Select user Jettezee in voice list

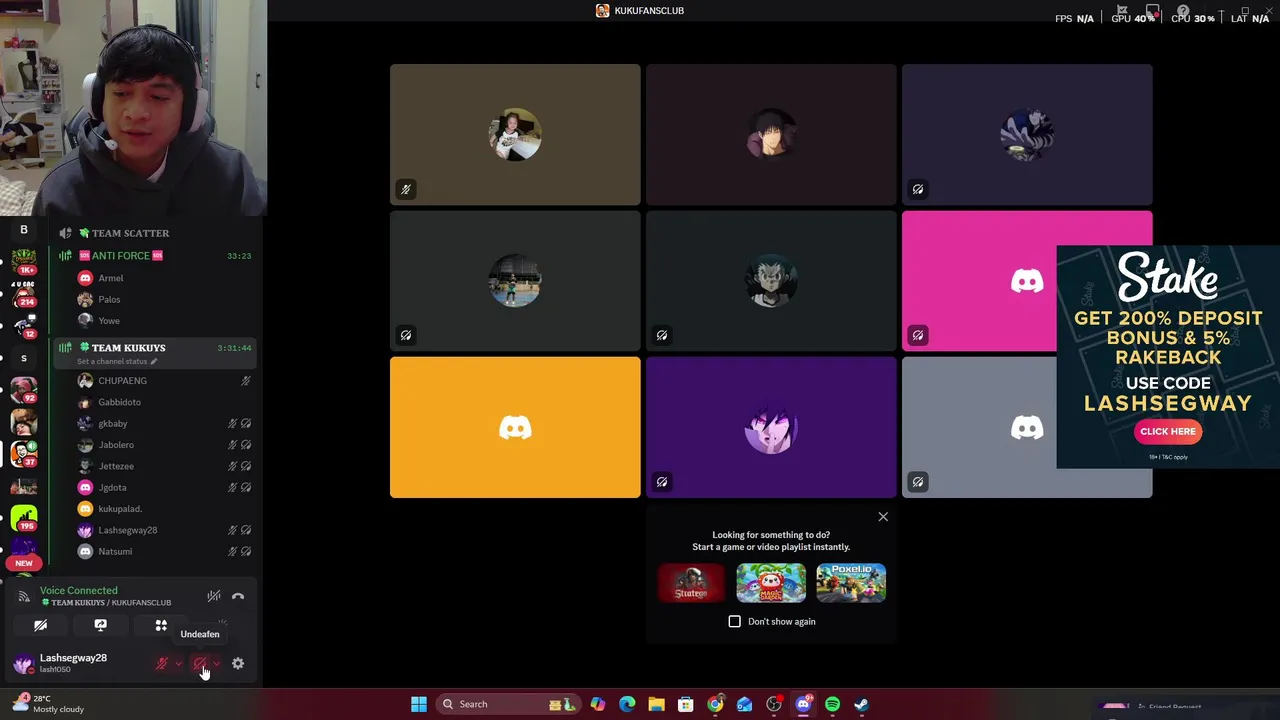pyautogui.click(x=165, y=466)
